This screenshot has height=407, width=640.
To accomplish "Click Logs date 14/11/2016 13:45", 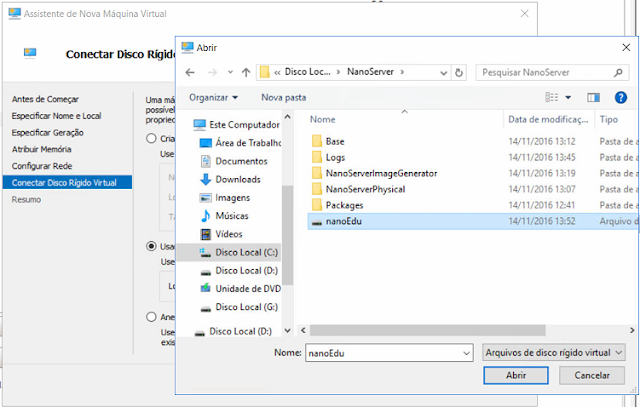I will (542, 157).
